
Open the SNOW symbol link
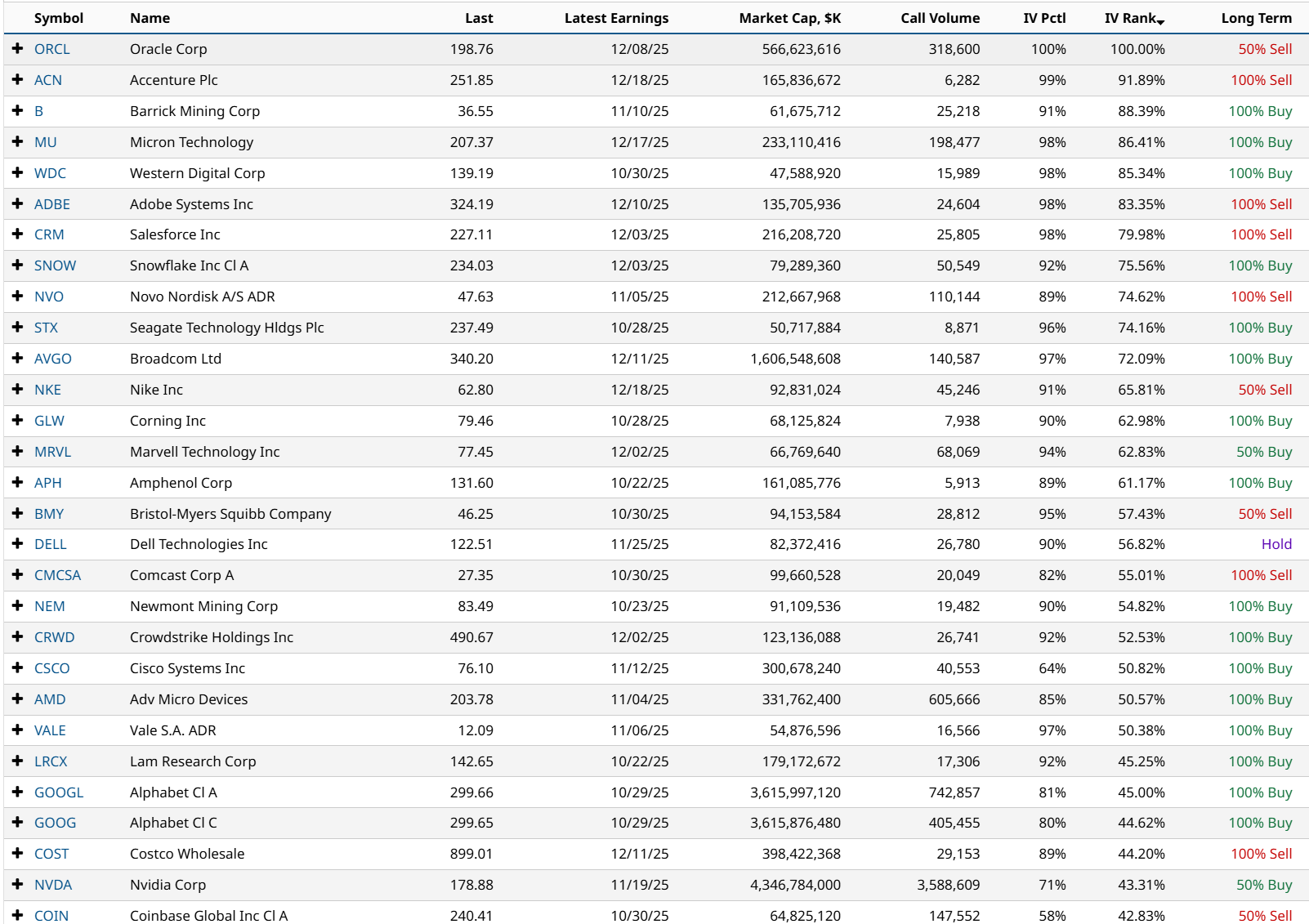55,266
